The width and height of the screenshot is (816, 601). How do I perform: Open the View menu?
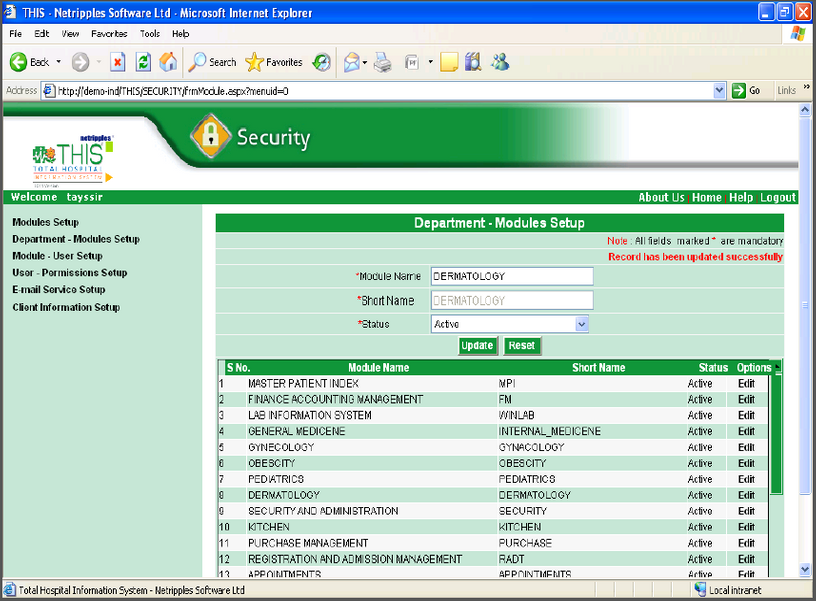(70, 34)
